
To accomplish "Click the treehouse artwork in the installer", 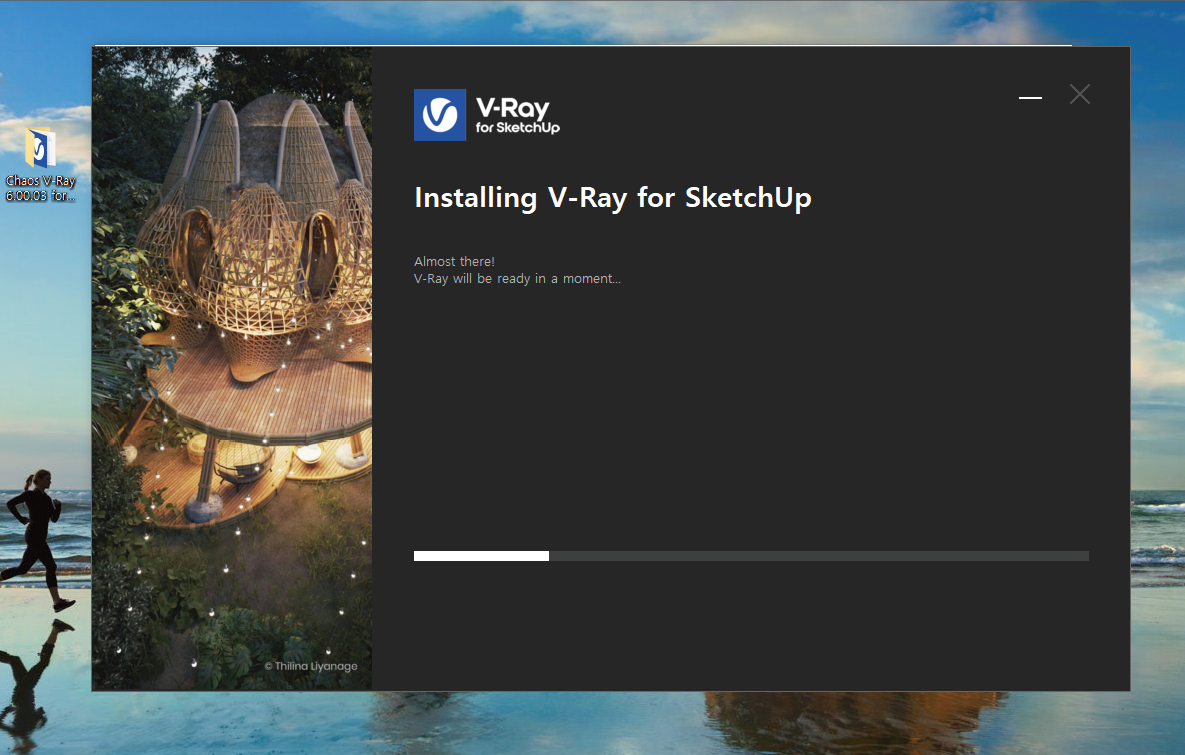I will pos(232,369).
